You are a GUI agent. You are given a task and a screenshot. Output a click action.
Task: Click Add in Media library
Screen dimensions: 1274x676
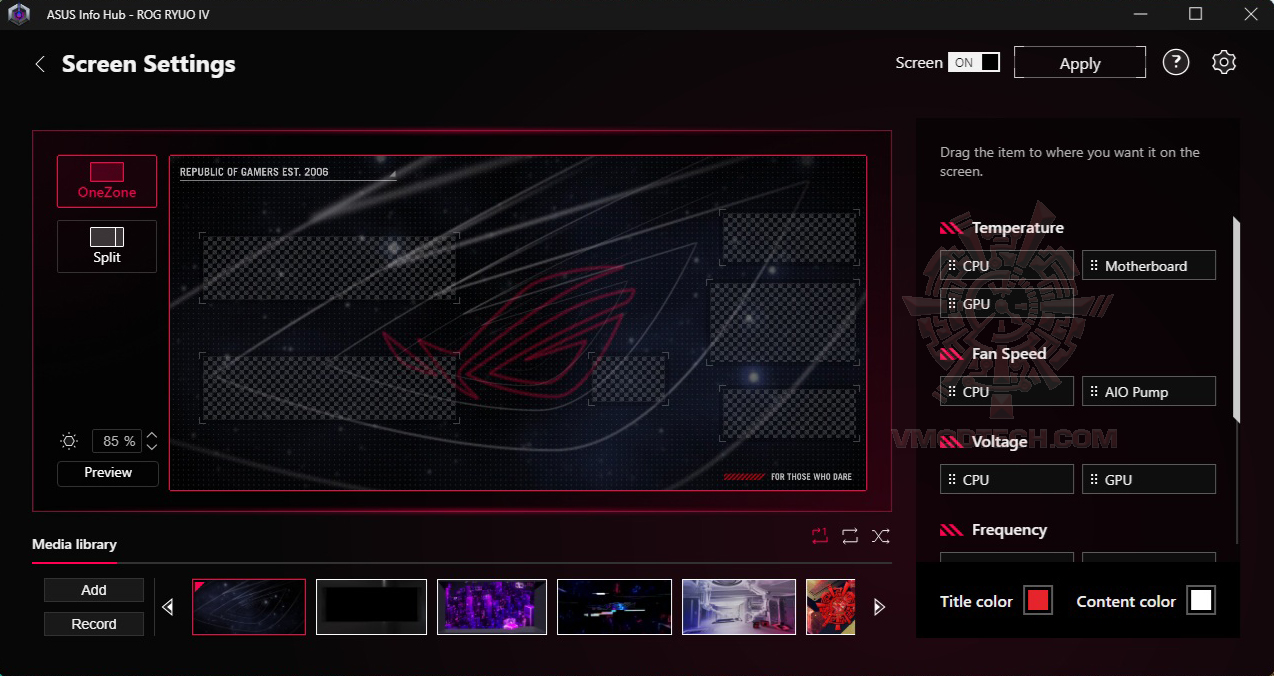[94, 590]
